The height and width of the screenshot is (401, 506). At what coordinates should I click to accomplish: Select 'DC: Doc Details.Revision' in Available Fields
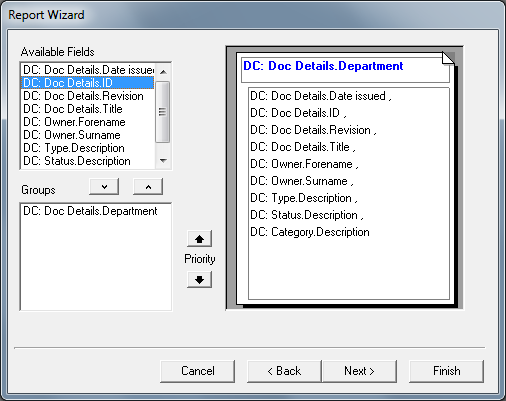(x=88, y=96)
